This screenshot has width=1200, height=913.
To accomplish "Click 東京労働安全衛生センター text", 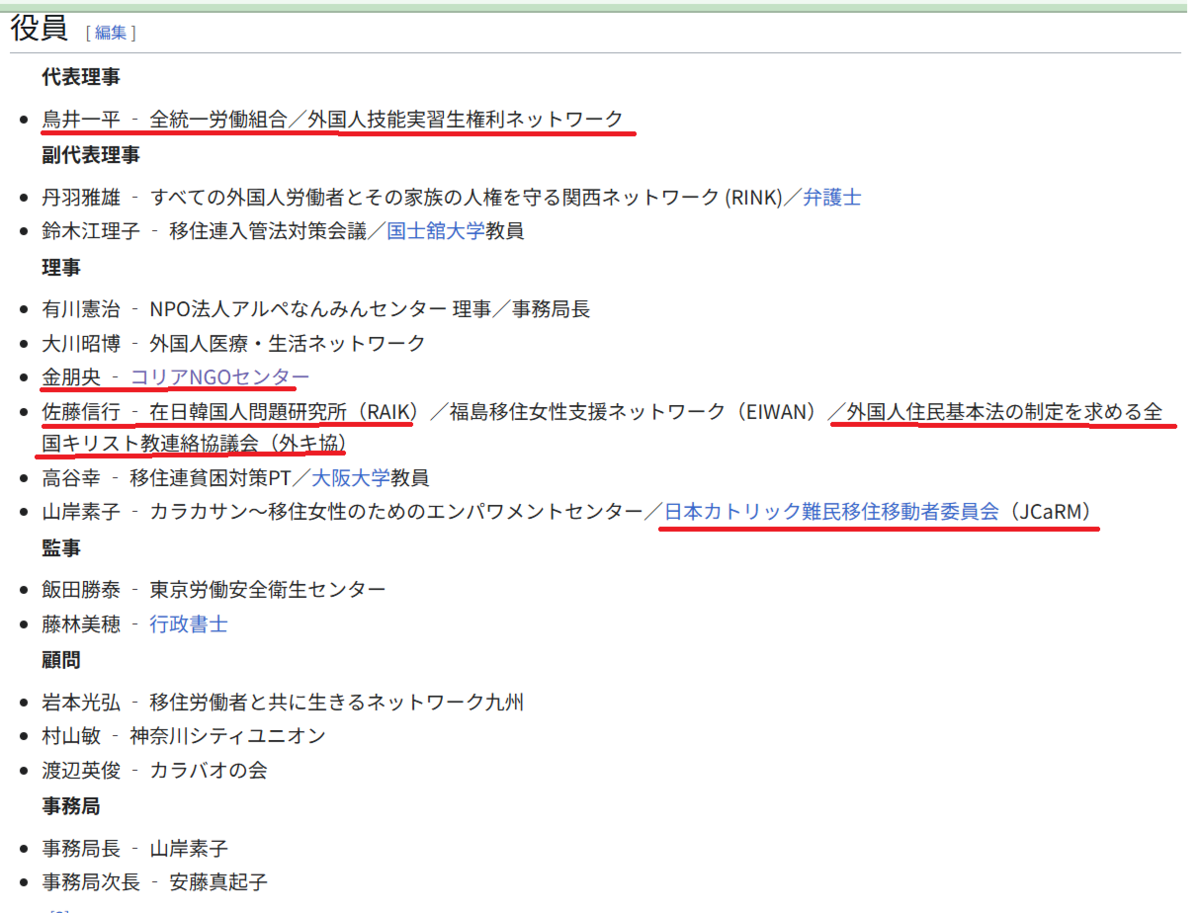I will coord(268,590).
